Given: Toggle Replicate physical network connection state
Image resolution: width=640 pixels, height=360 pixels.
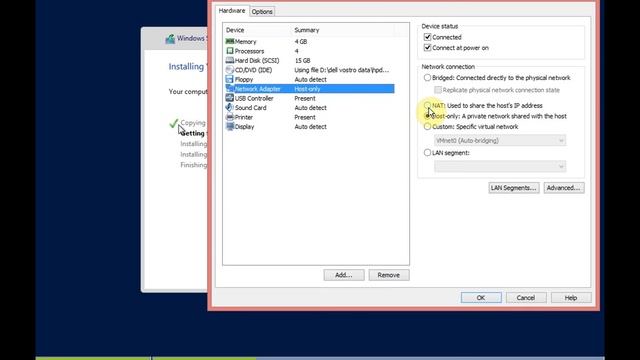Looking at the screenshot, I should pyautogui.click(x=438, y=90).
